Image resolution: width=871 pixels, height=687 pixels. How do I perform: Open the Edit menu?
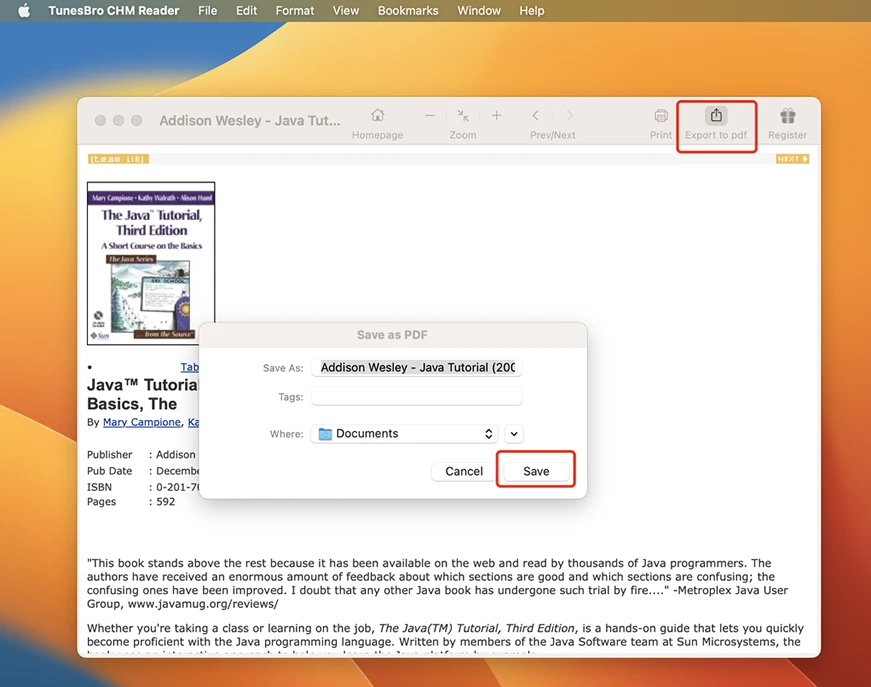coord(246,11)
